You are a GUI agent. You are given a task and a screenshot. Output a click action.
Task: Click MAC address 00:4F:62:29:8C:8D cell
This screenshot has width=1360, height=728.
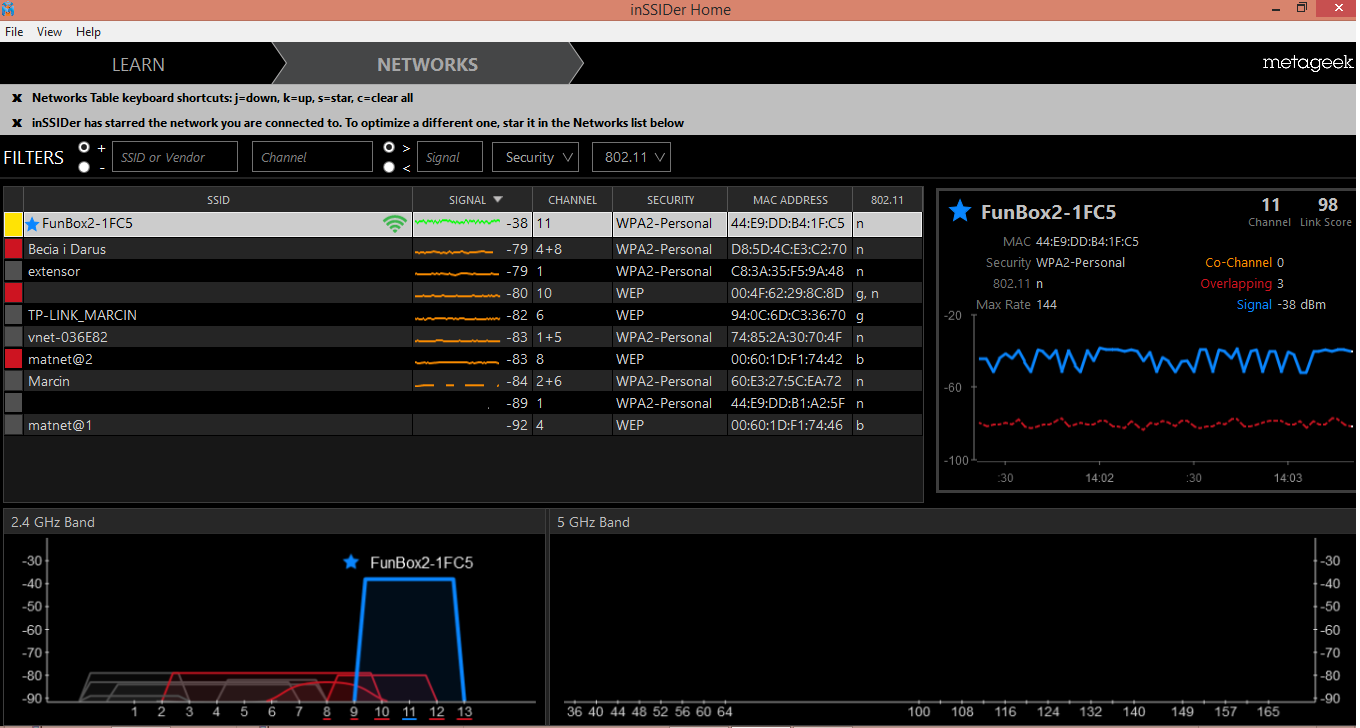(789, 293)
